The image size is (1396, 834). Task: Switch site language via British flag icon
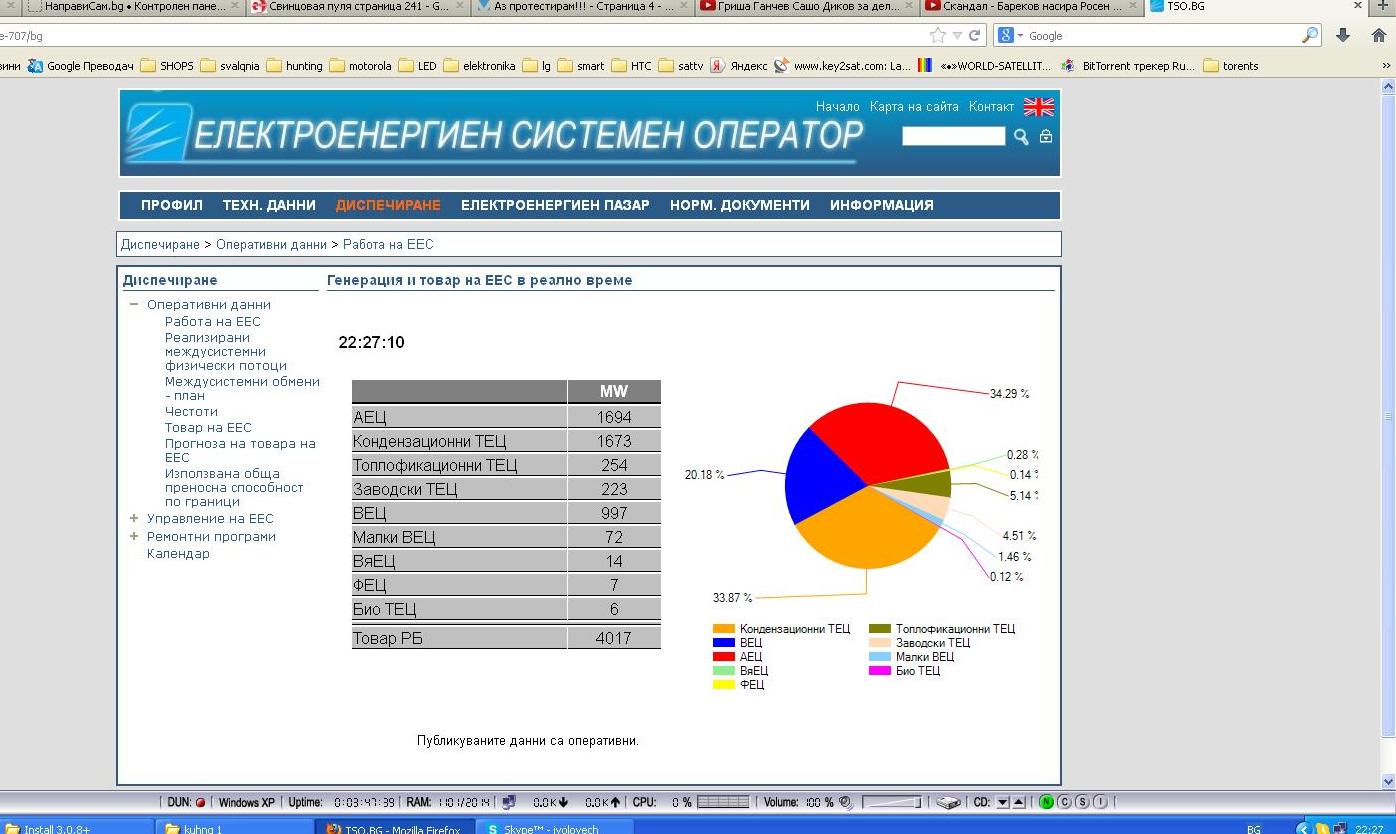click(x=1039, y=107)
